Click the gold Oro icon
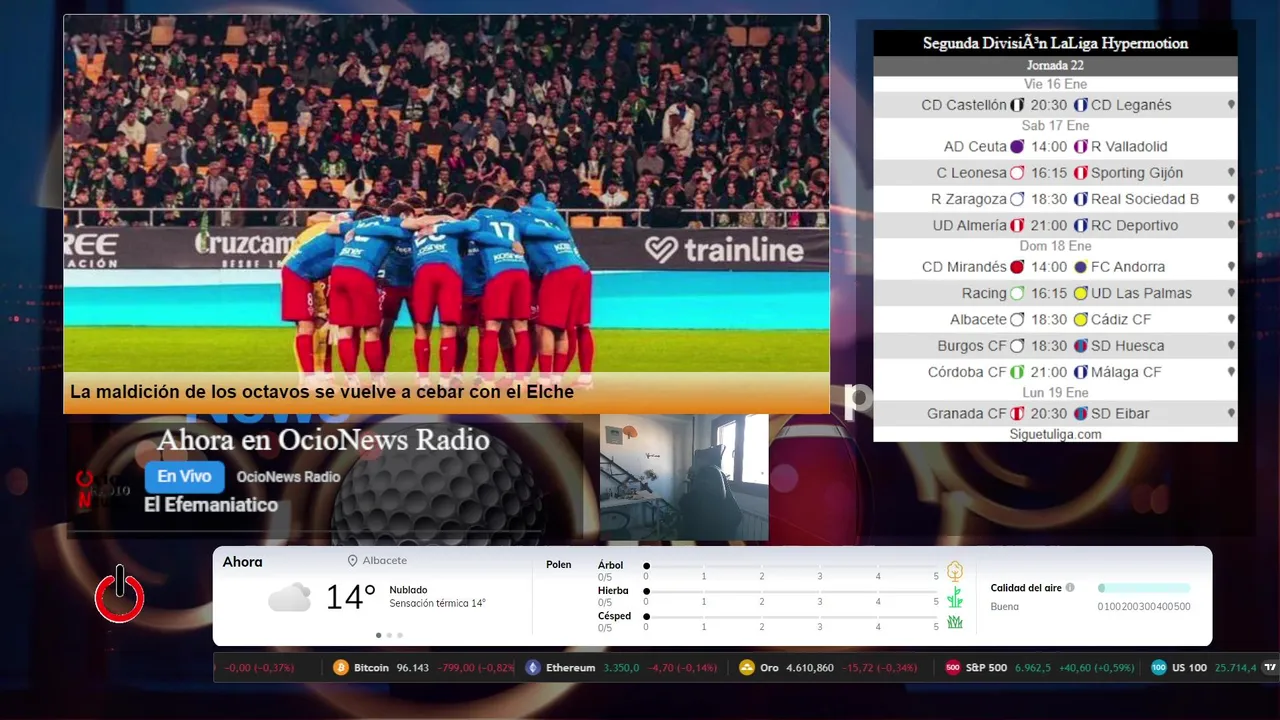The image size is (1280, 720). pyautogui.click(x=746, y=668)
